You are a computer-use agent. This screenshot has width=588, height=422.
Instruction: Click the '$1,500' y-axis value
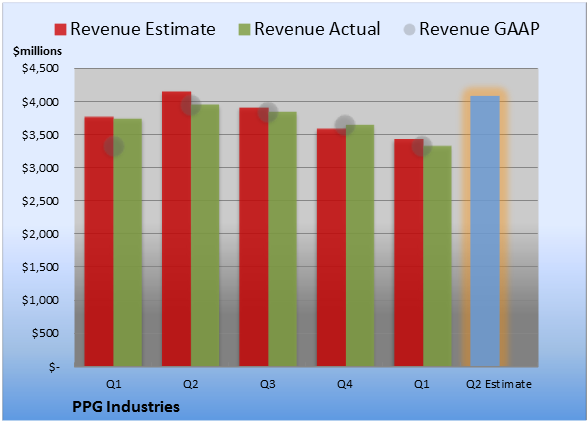40,267
